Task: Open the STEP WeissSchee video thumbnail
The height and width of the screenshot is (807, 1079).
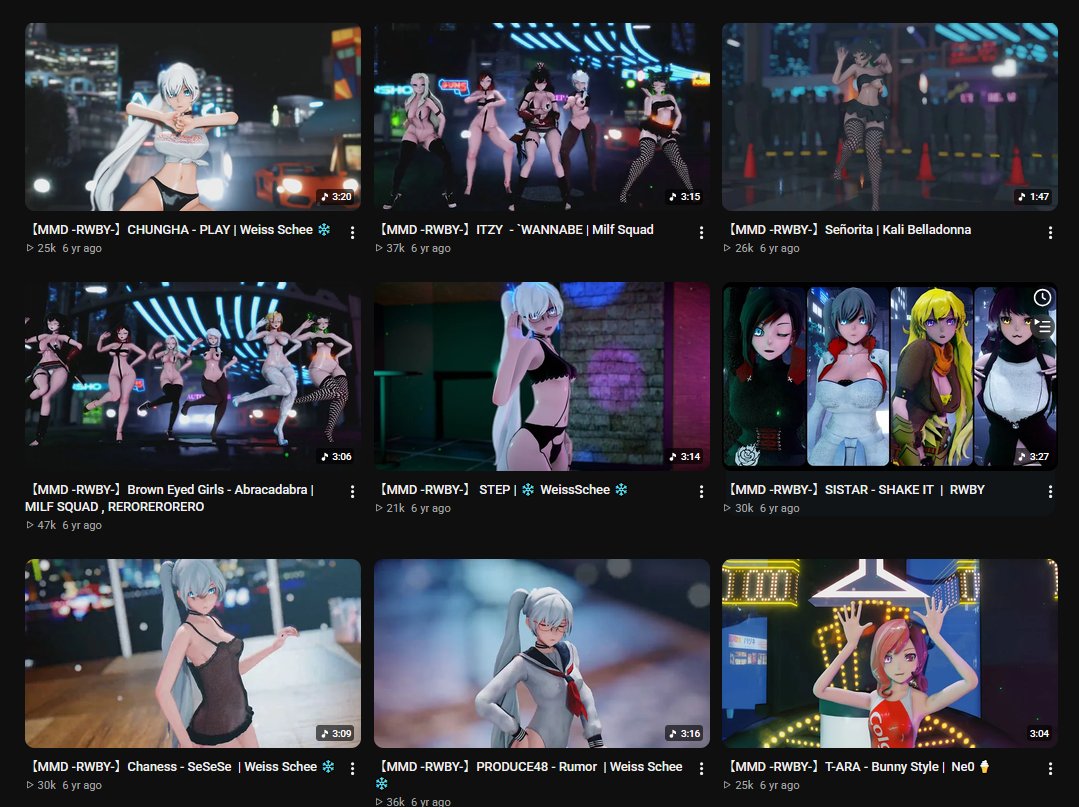Action: click(542, 376)
